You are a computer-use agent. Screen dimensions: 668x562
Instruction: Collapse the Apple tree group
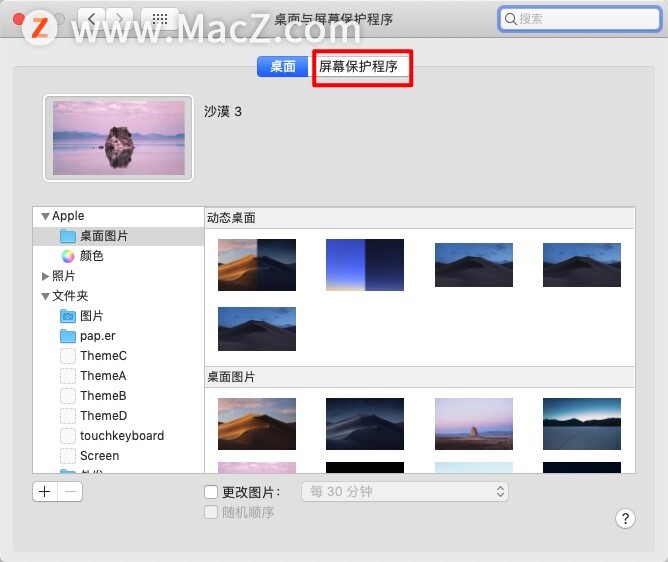[46, 216]
